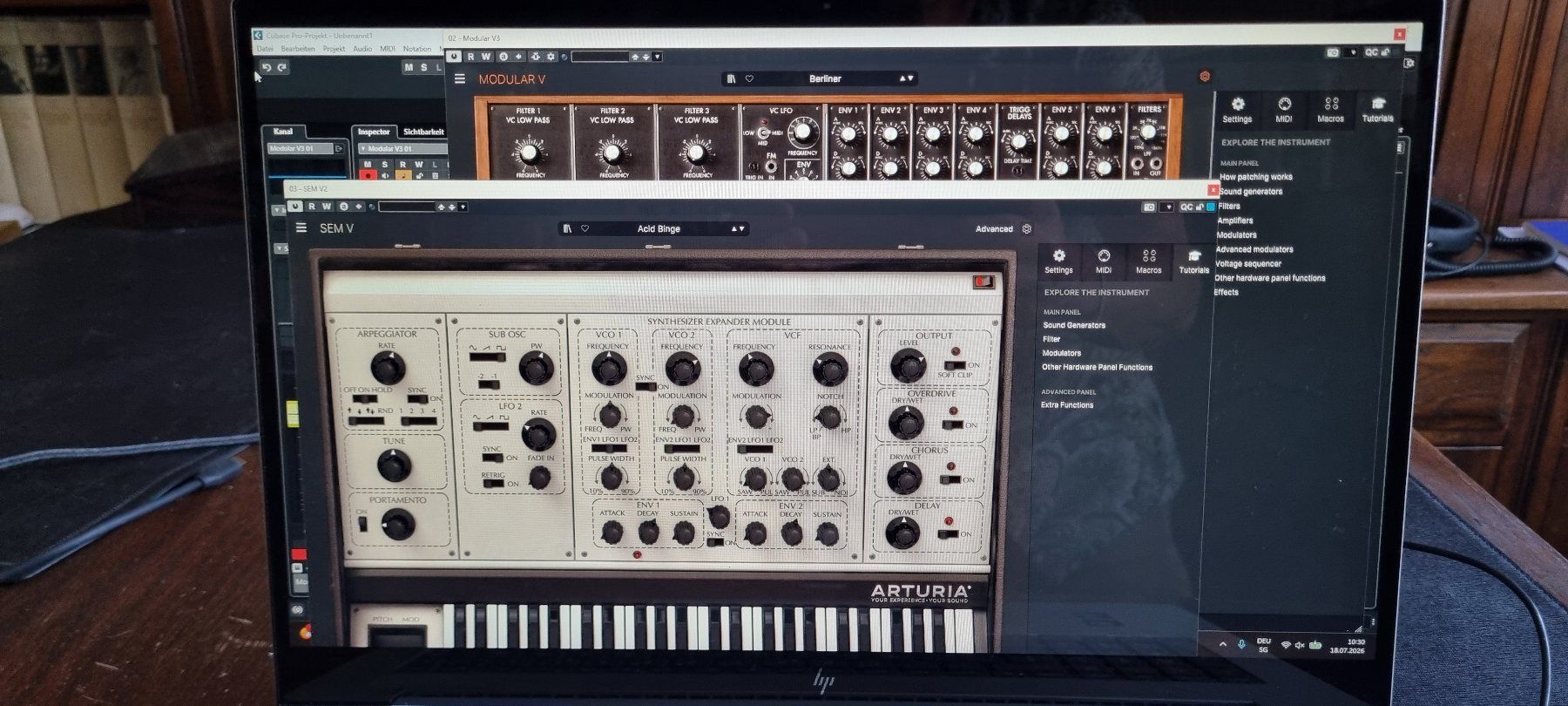Open the Modular V preset library browser
Image resolution: width=1568 pixels, height=706 pixels.
pos(731,78)
